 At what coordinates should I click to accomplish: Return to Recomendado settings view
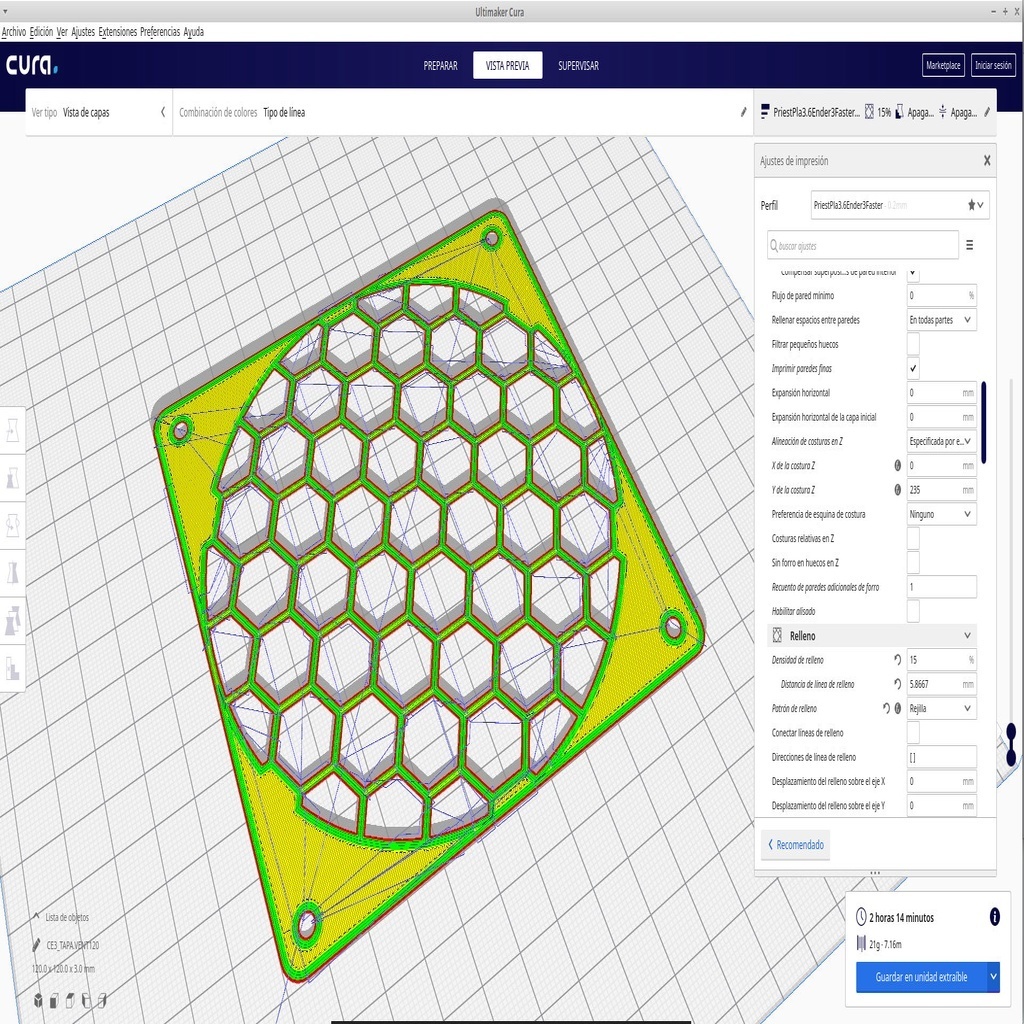coord(796,845)
